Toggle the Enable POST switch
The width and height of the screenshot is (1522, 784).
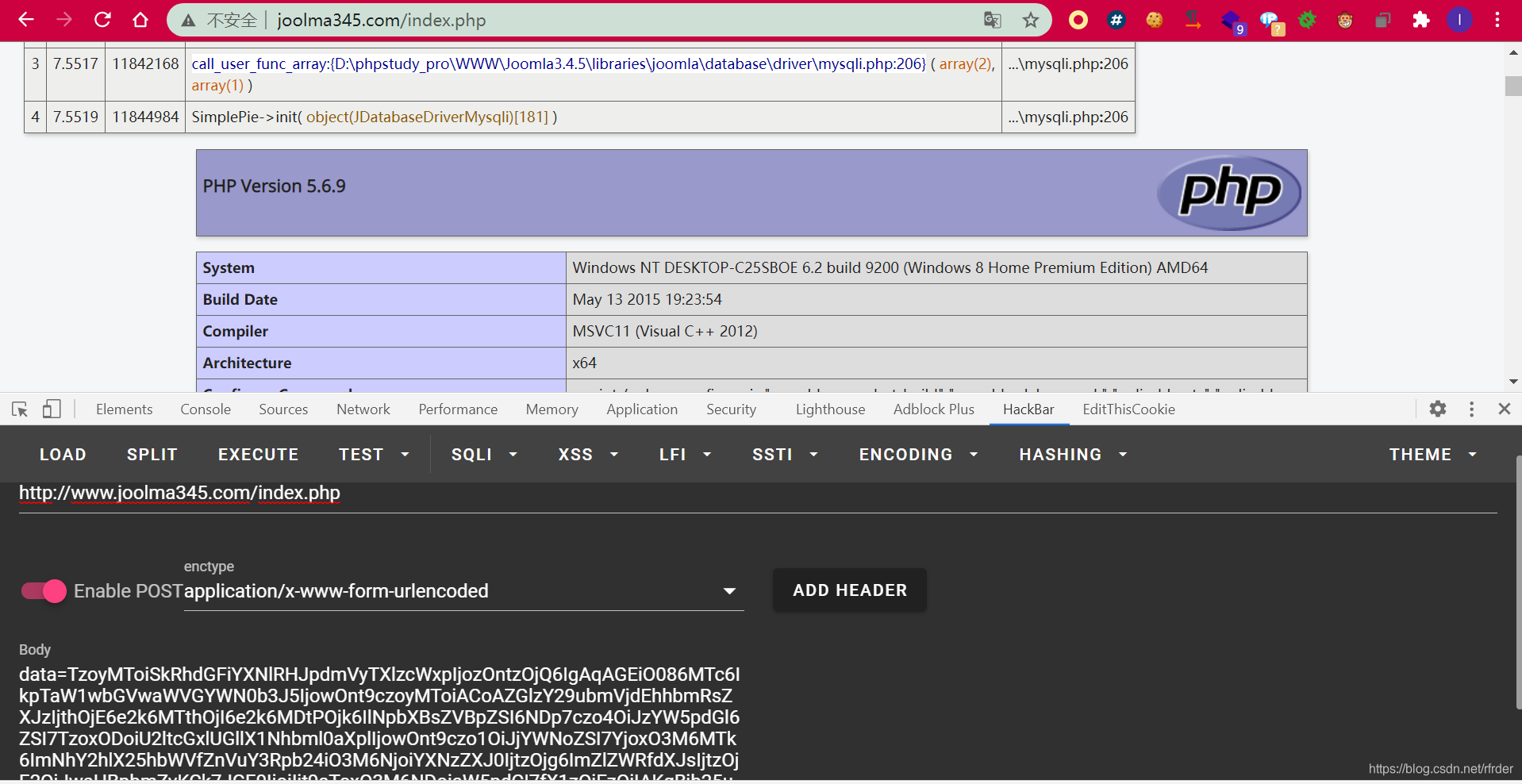click(44, 591)
